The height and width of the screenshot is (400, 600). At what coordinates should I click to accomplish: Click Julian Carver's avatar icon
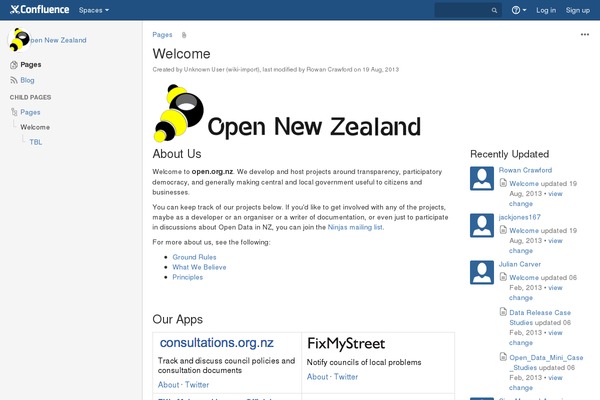(x=482, y=273)
